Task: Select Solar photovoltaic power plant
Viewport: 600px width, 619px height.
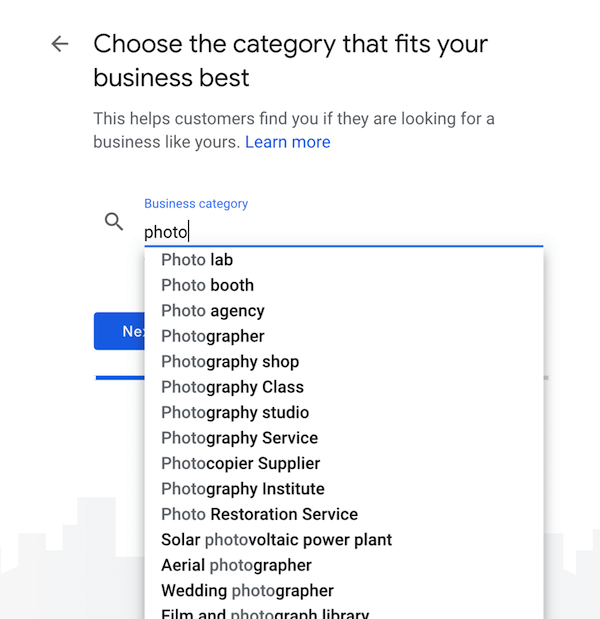Action: 344,540
